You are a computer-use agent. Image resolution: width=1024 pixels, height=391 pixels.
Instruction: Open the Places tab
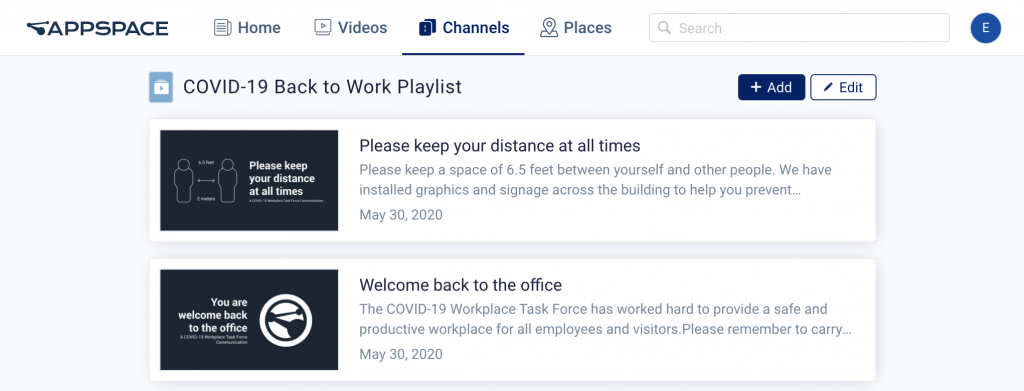(x=575, y=27)
